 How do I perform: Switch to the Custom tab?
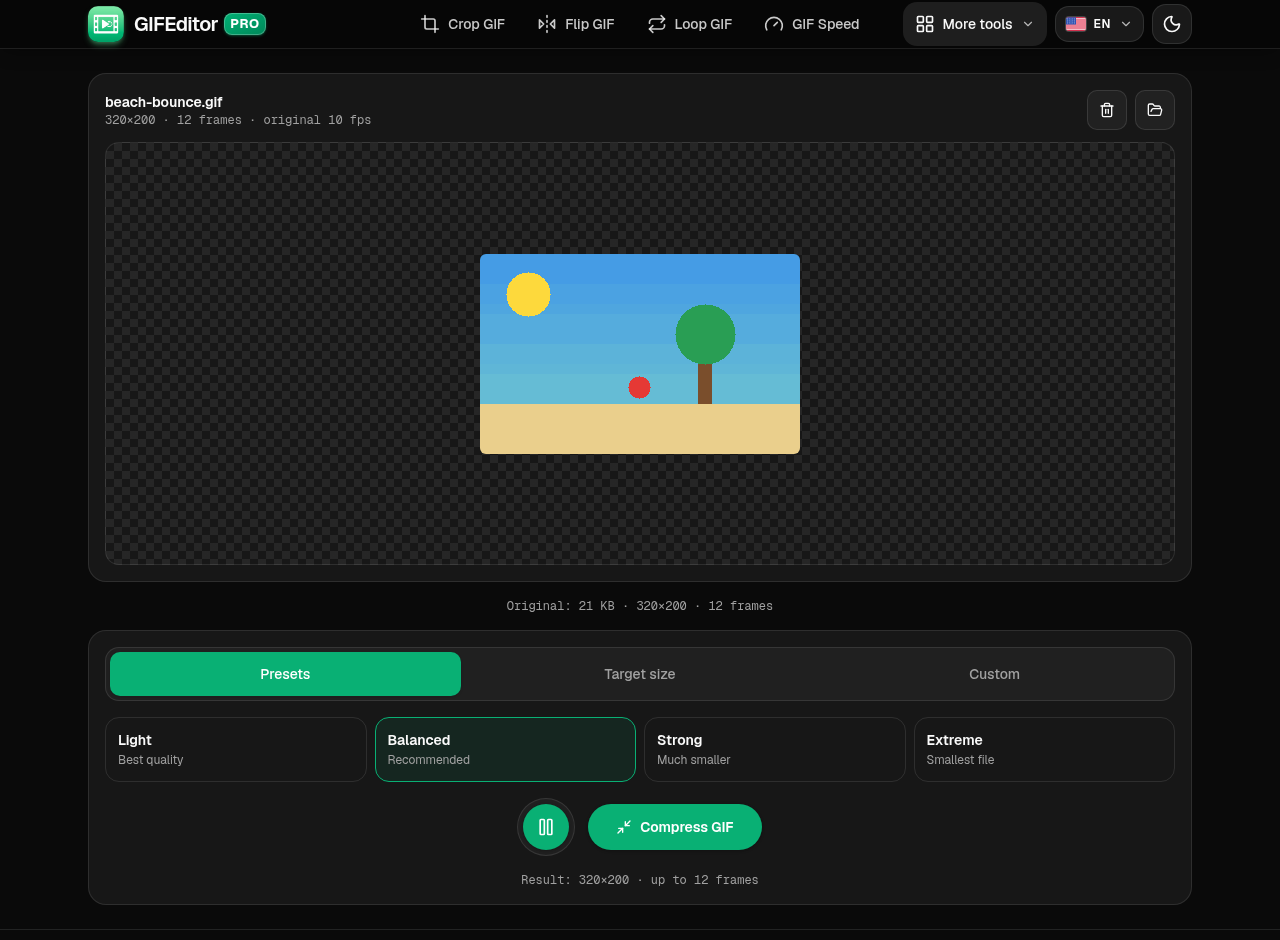pos(994,674)
